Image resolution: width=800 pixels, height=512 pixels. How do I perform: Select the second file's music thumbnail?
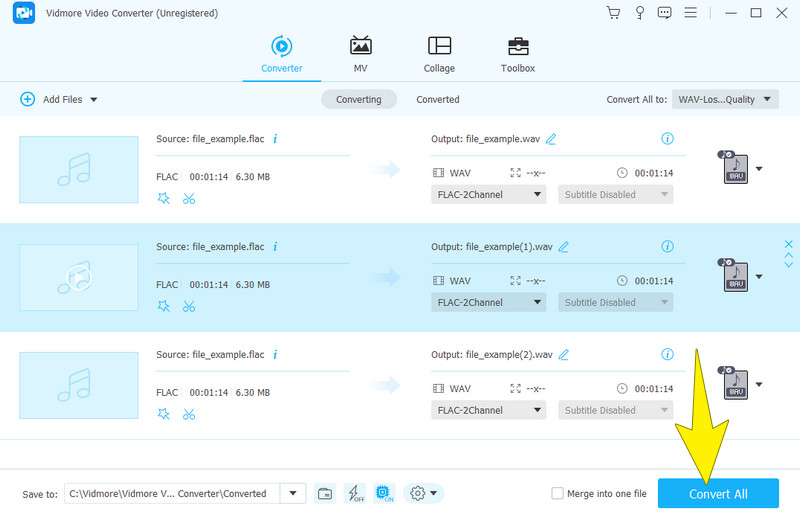coord(79,277)
